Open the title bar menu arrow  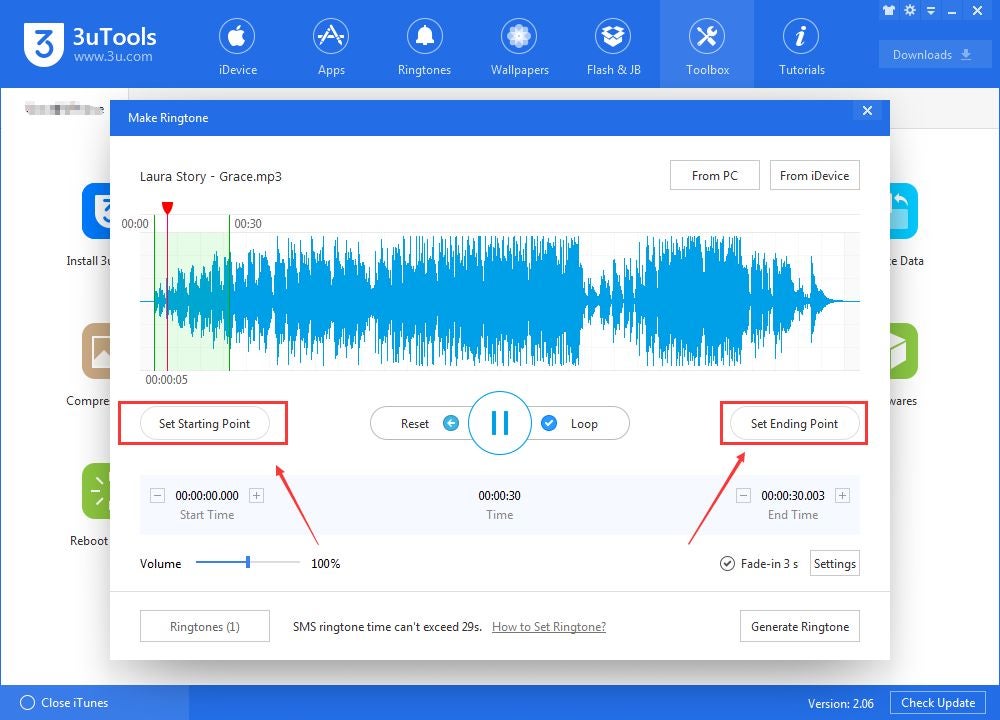pos(930,10)
